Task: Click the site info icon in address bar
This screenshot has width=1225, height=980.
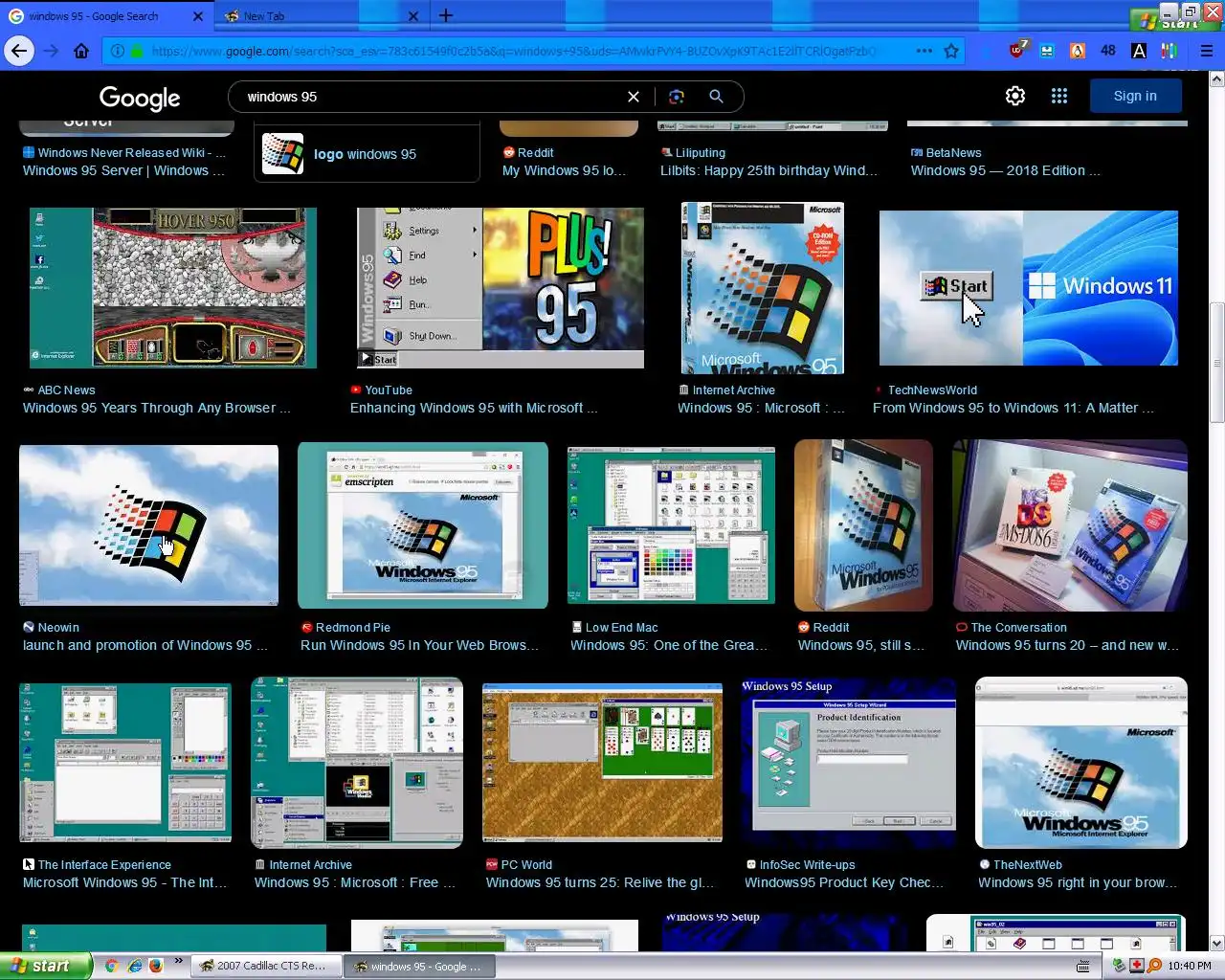Action: tap(117, 51)
